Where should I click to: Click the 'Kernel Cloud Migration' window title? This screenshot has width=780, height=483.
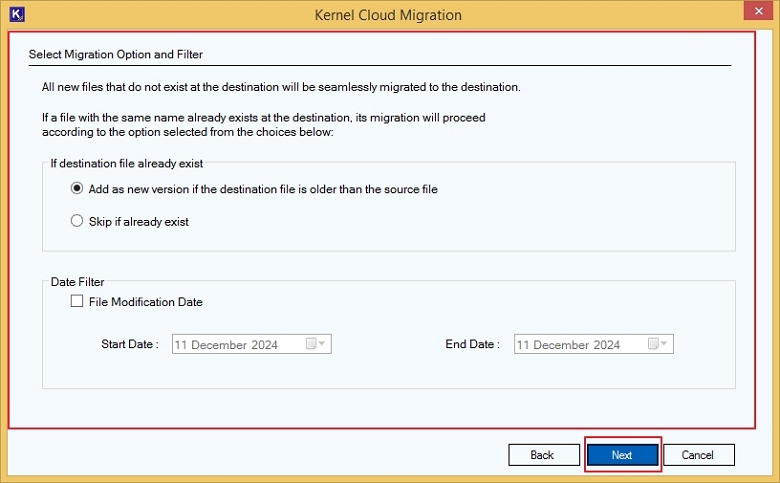click(388, 15)
